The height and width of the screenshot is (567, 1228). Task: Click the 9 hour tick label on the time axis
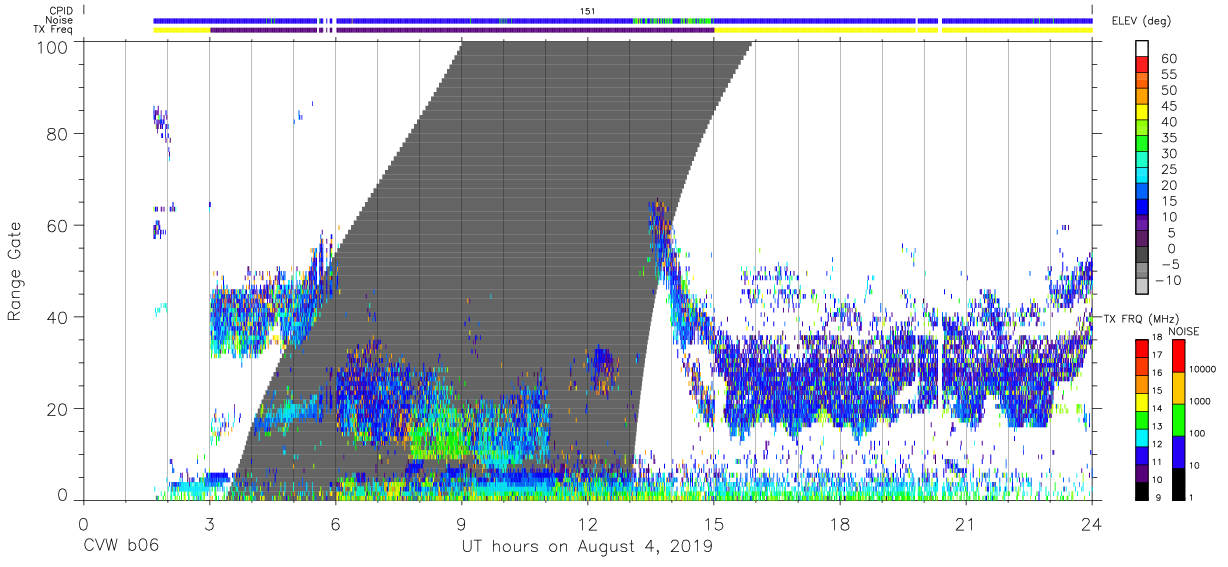tap(461, 524)
